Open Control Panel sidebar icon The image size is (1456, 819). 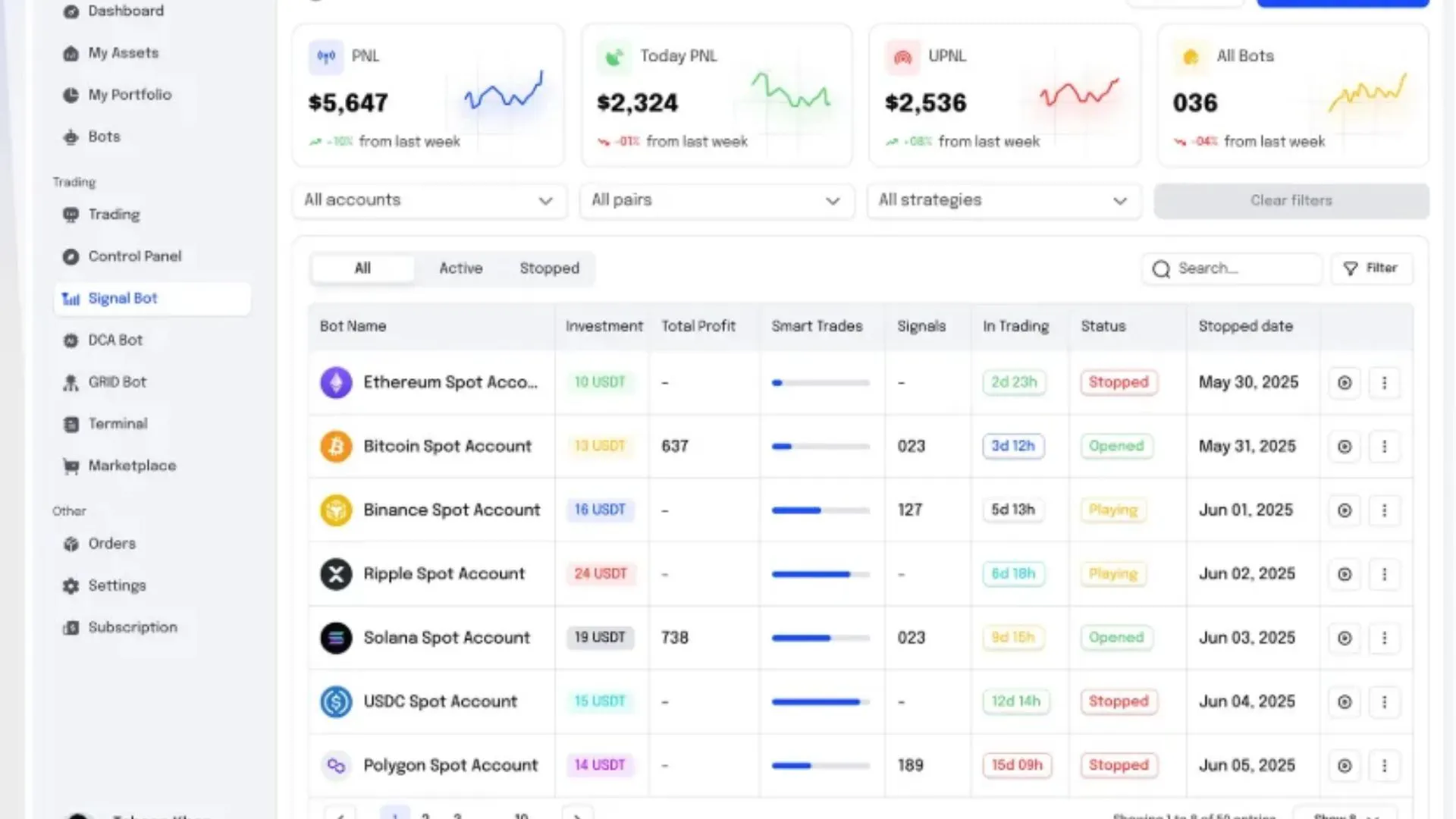71,256
